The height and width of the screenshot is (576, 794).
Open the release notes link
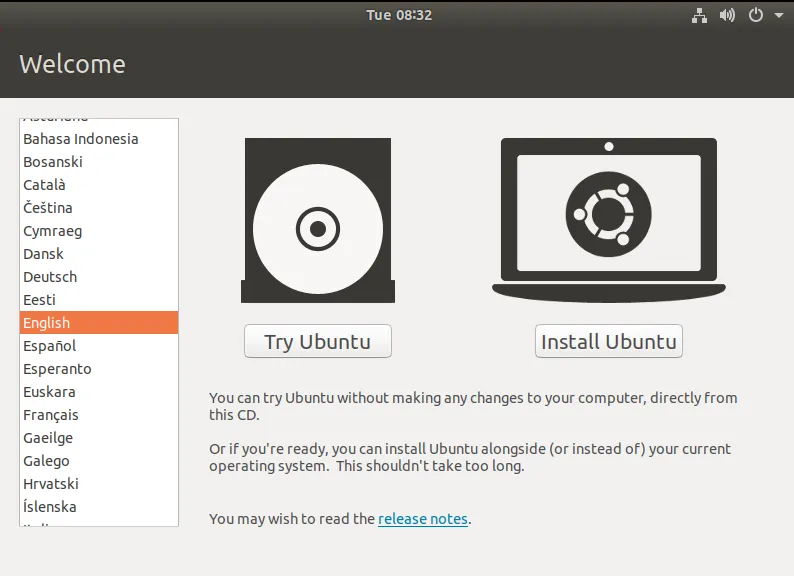point(423,519)
